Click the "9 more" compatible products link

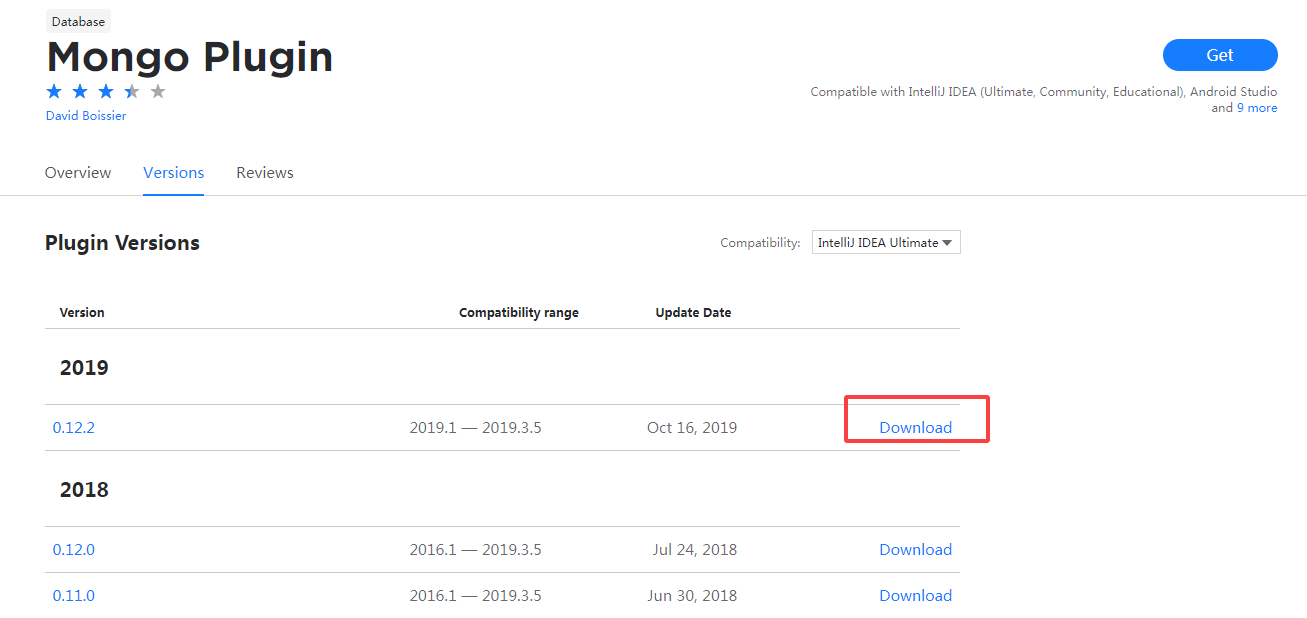click(1257, 108)
